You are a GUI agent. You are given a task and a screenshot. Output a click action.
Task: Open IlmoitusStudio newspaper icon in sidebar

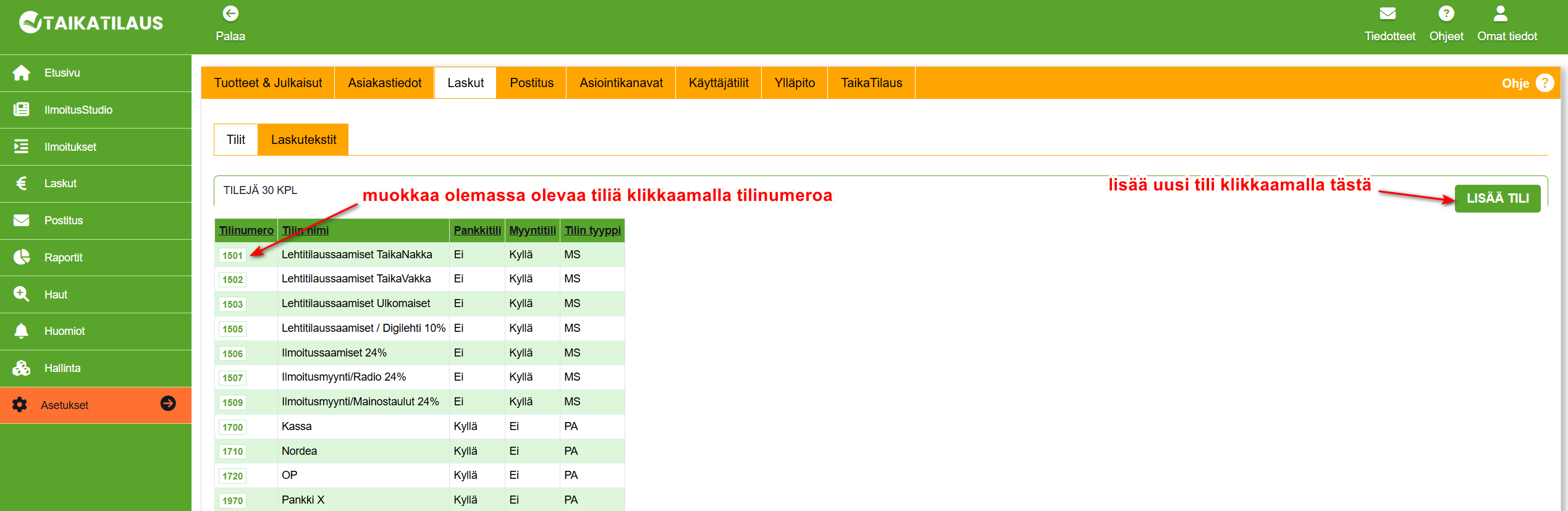click(22, 110)
